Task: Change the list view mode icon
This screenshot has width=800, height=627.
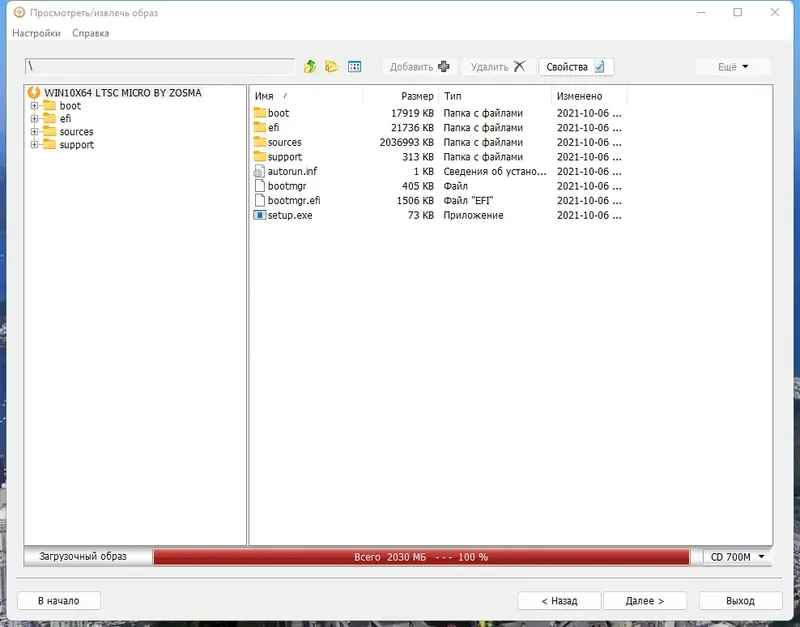Action: (355, 67)
